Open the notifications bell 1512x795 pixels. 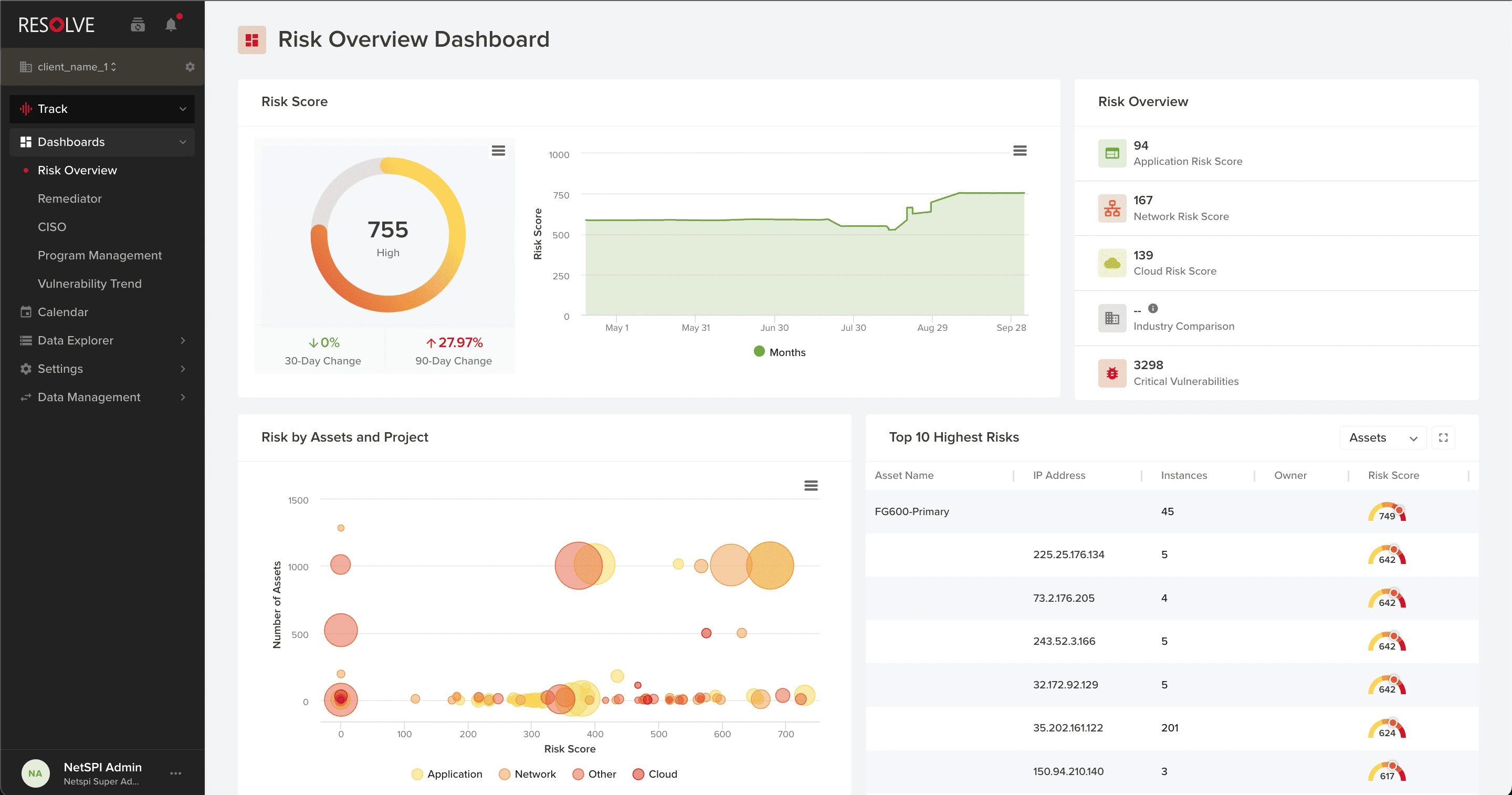[x=171, y=25]
